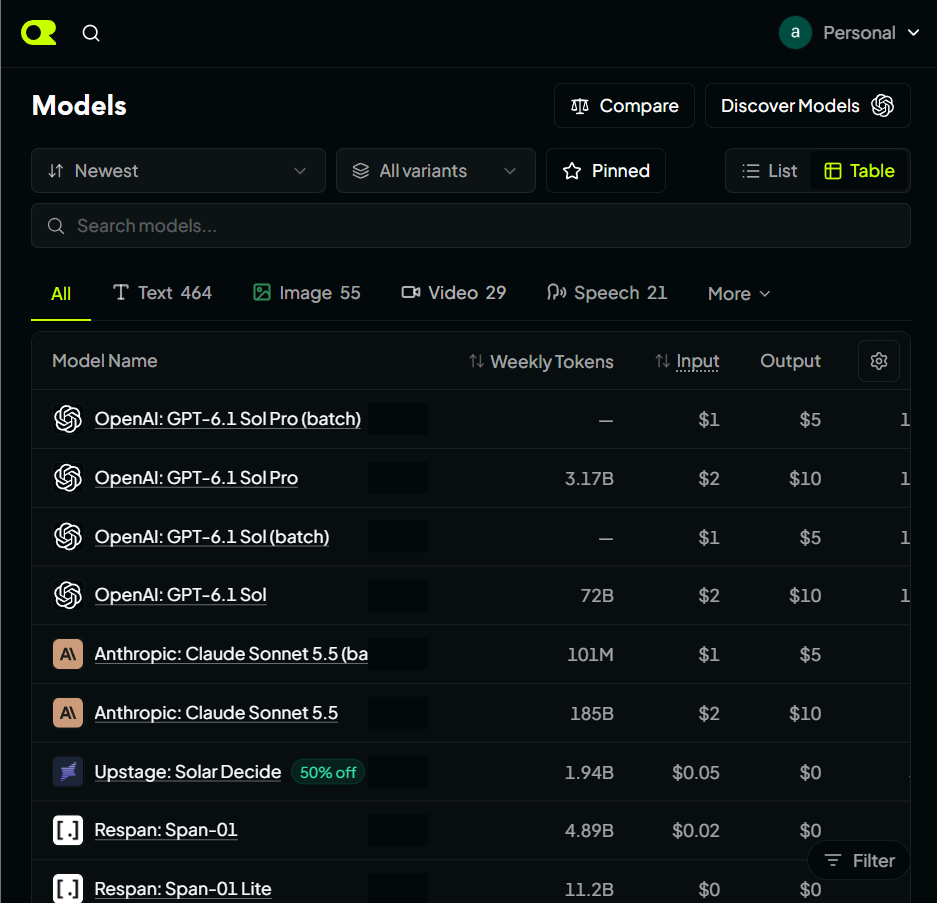Open table column settings gear icon
Image resolution: width=937 pixels, height=903 pixels.
(x=878, y=361)
